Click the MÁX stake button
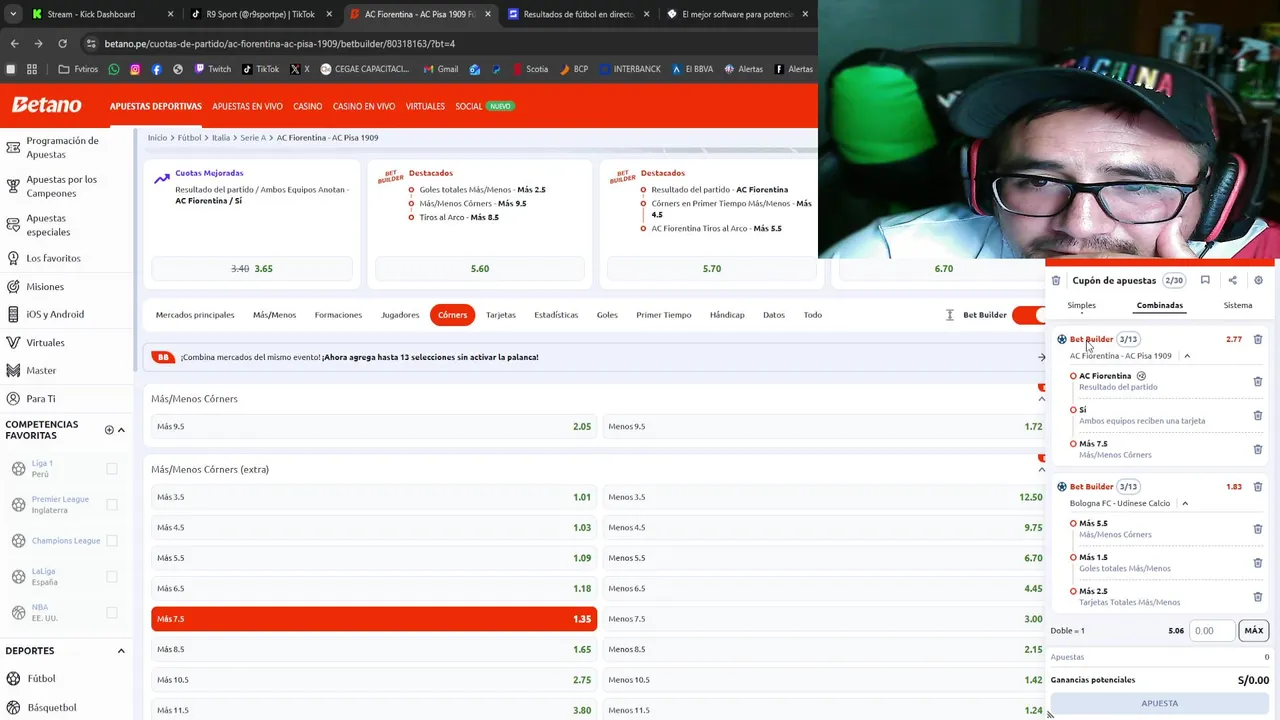Viewport: 1280px width, 720px height. tap(1253, 631)
